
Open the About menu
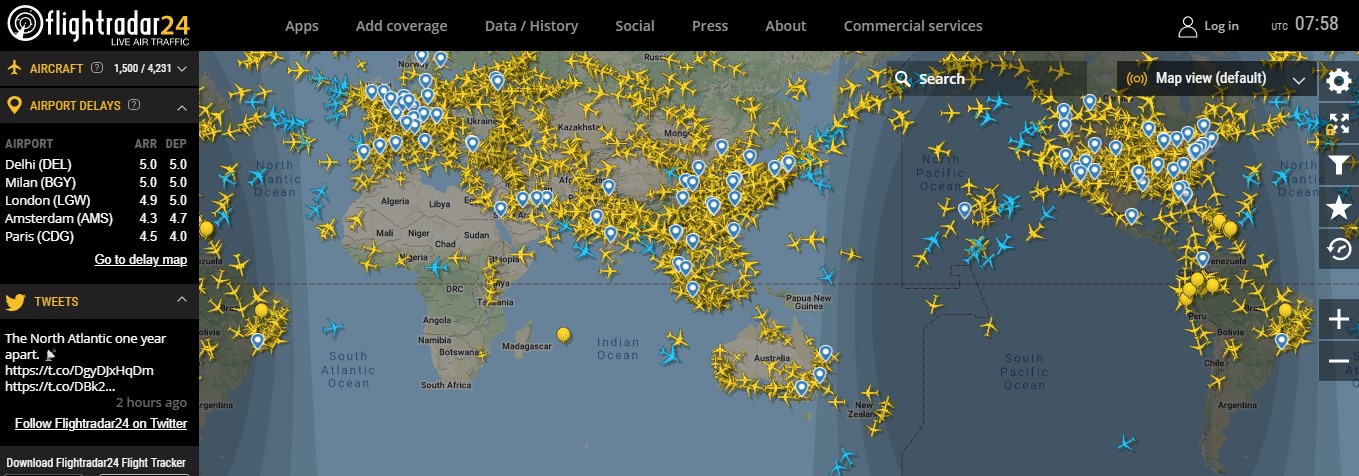pos(786,26)
